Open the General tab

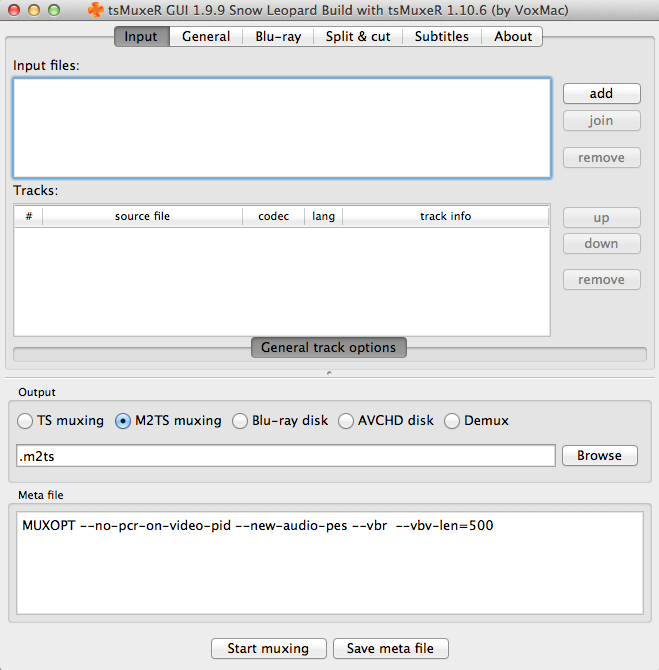206,36
